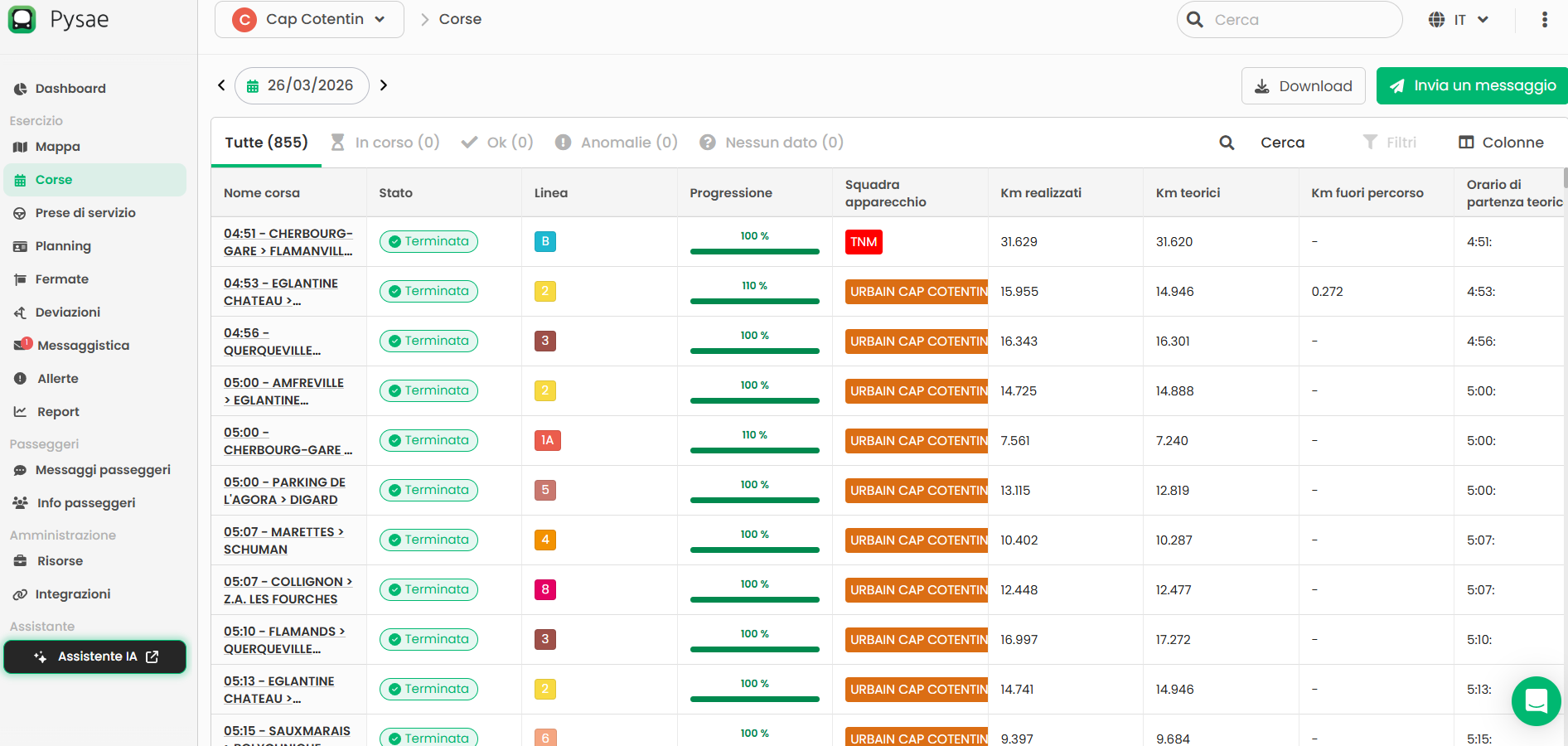1568x746 pixels.
Task: Click the Km fuori percorso column header
Action: [1367, 193]
